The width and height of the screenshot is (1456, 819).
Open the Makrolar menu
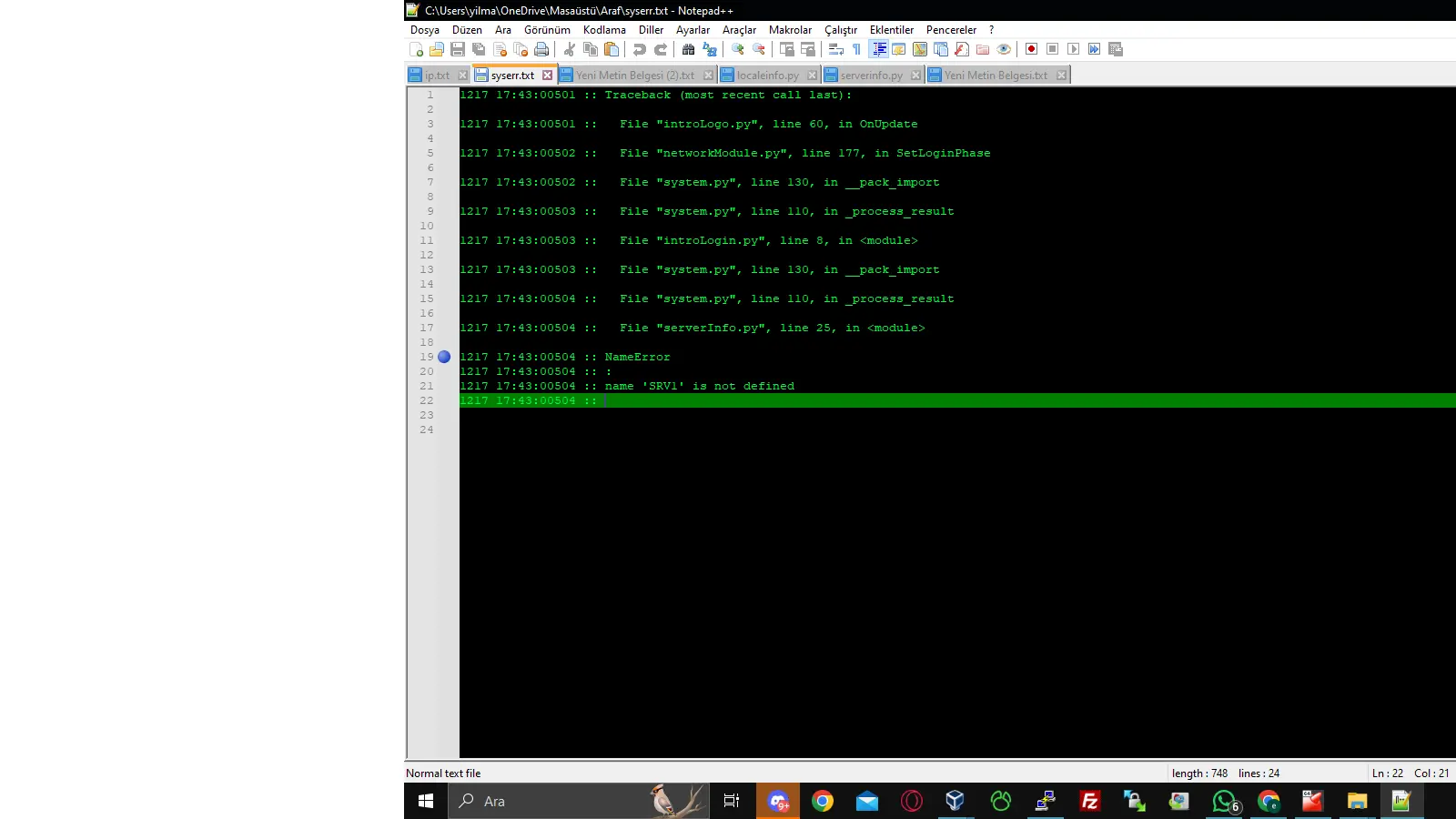pos(790,30)
